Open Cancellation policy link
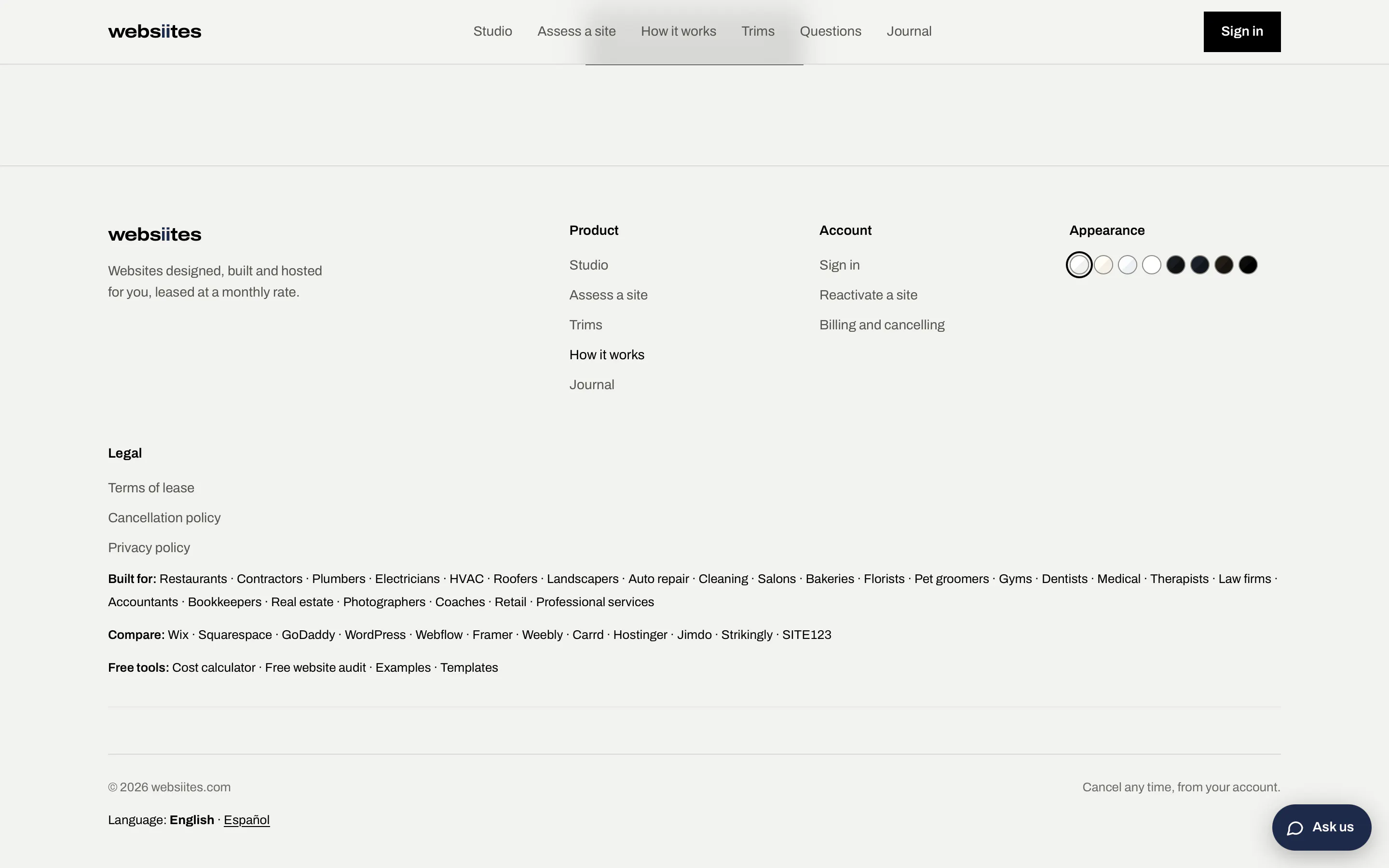Viewport: 1389px width, 868px height. 164,518
